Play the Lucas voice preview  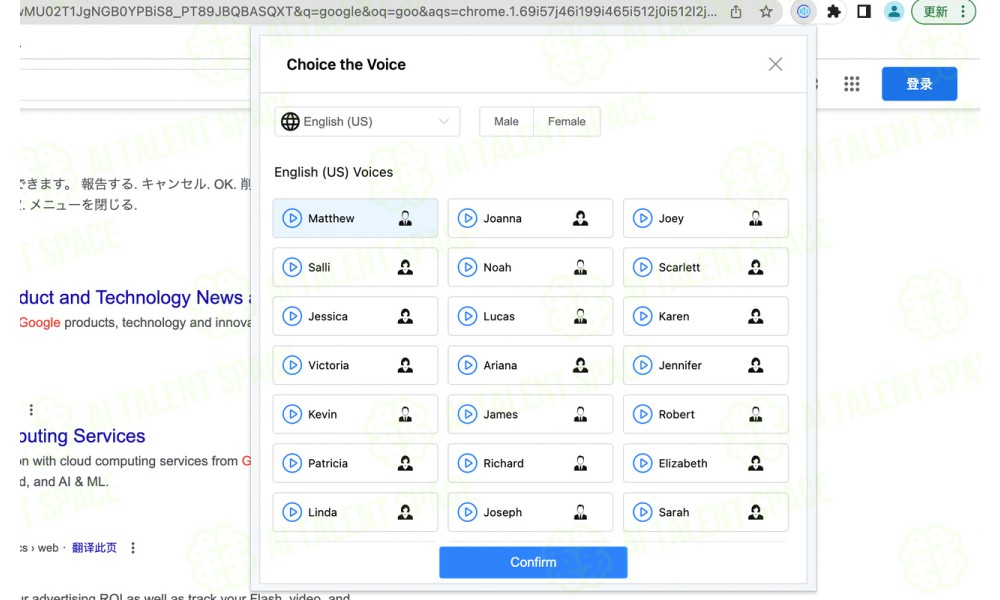tap(467, 316)
